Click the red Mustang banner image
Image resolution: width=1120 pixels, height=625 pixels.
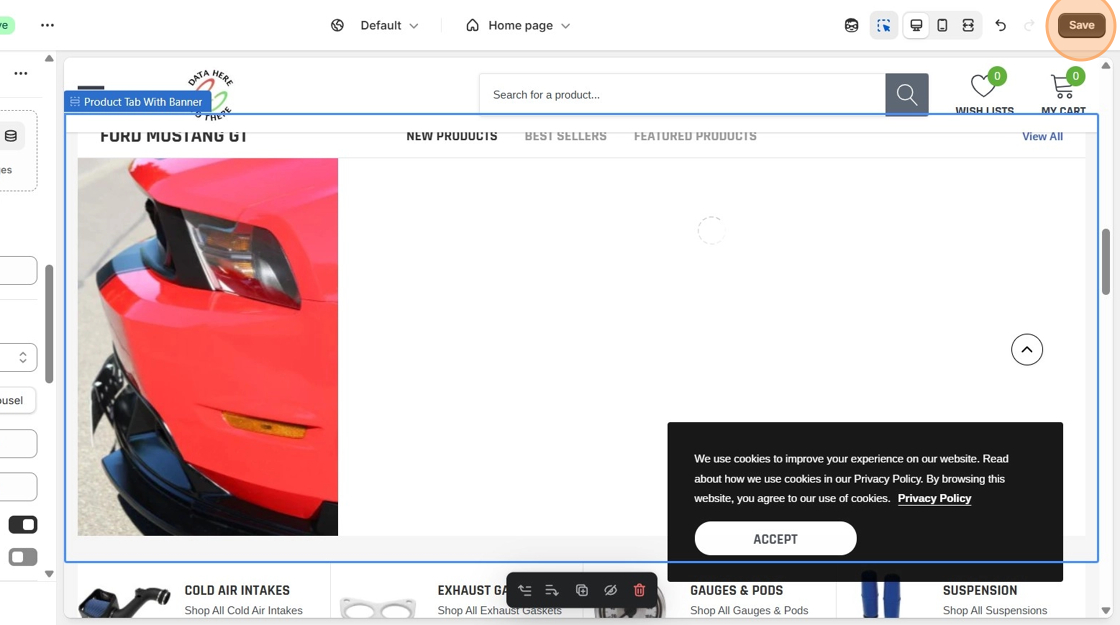208,346
